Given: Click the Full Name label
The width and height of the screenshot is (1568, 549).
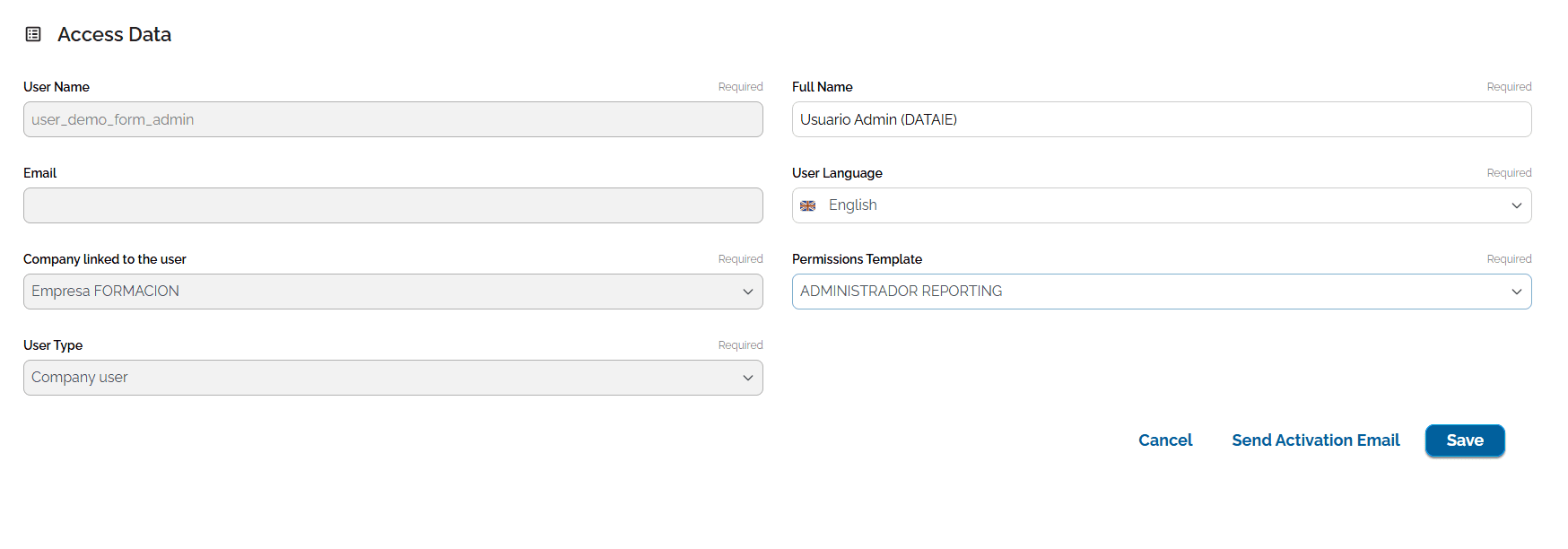Looking at the screenshot, I should (822, 87).
